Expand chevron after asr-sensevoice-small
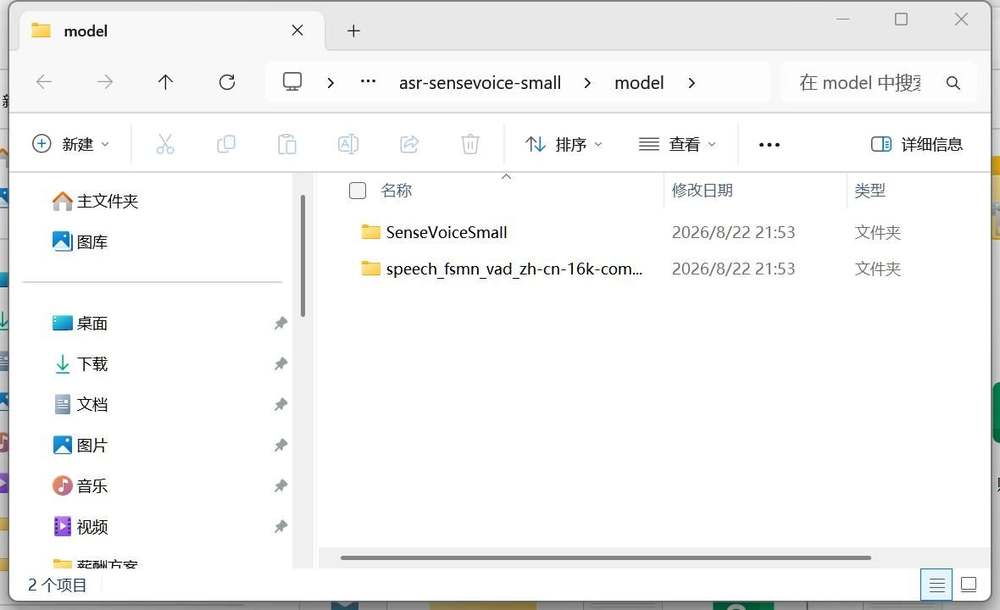The image size is (1000, 610). coord(587,83)
